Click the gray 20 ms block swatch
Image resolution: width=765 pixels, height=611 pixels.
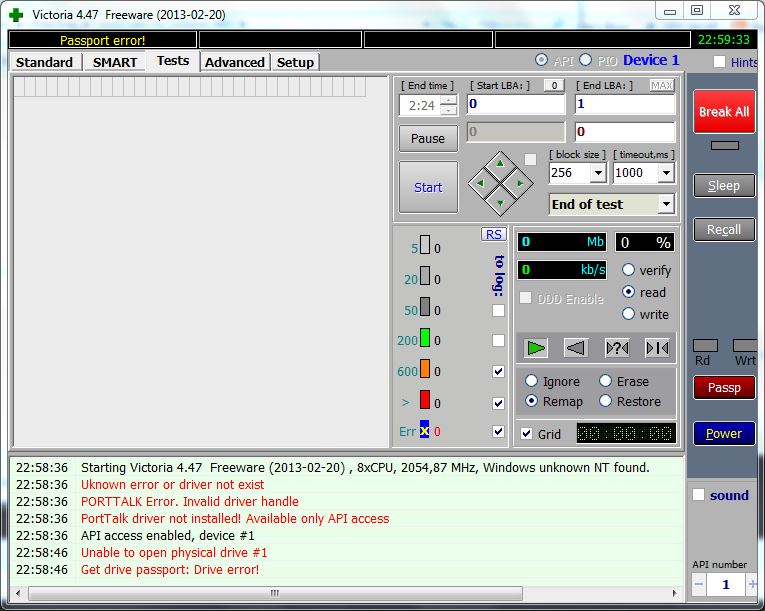pos(424,276)
